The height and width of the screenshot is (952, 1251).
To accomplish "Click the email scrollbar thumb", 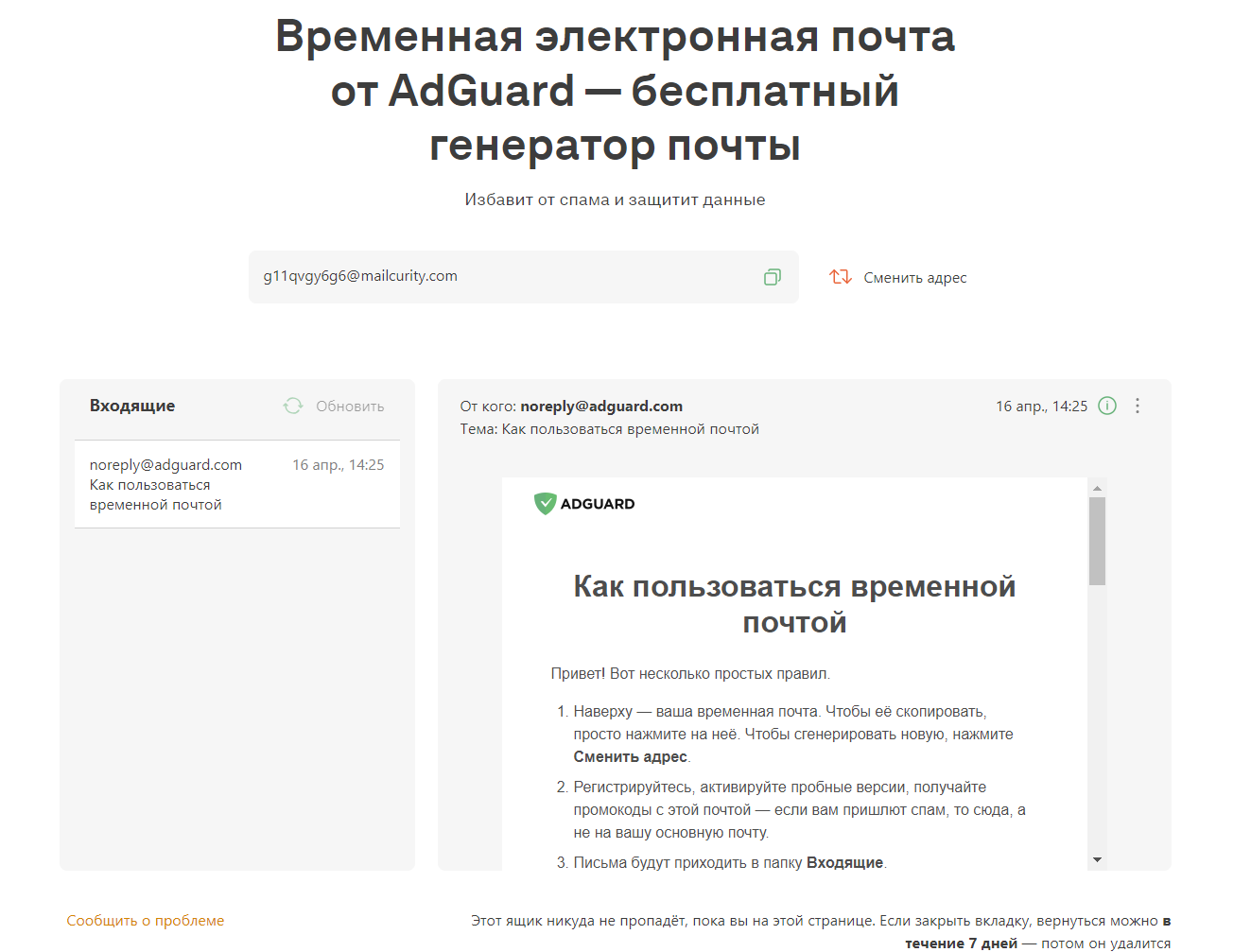I will point(1097,541).
